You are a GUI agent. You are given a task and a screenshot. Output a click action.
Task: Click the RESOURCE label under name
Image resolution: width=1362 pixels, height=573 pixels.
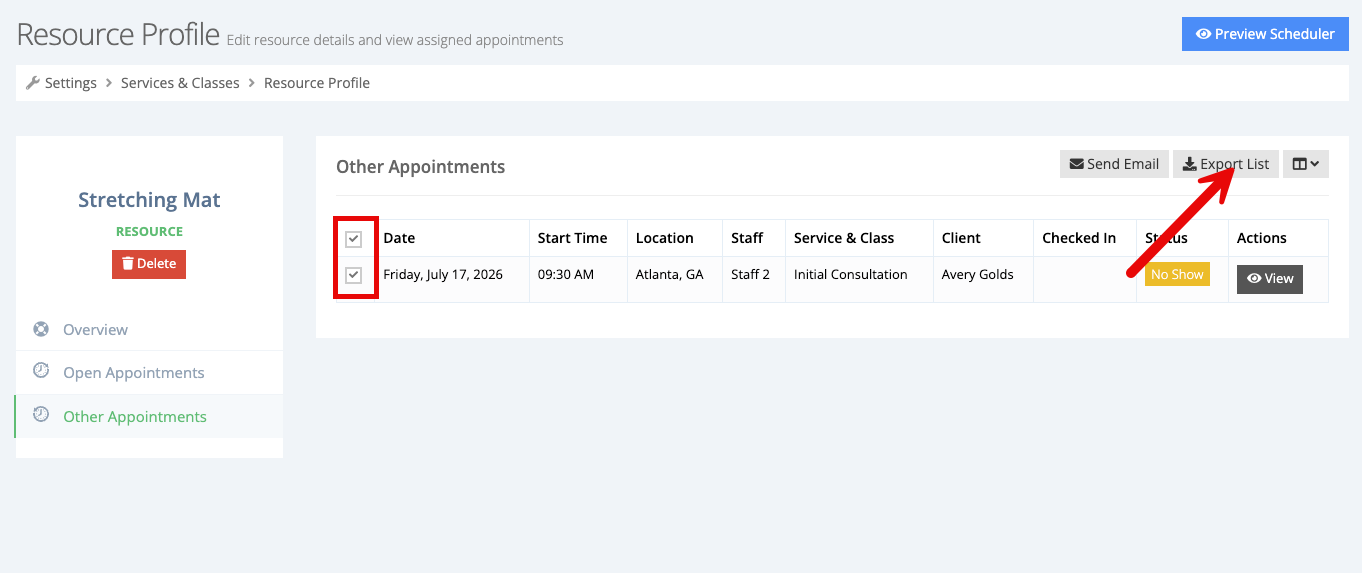(x=149, y=231)
